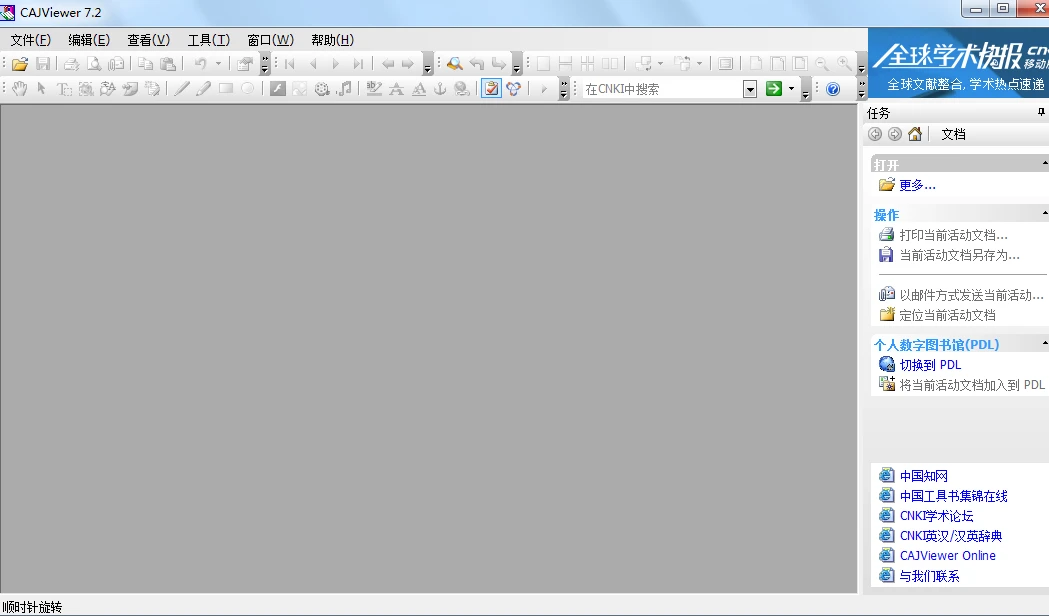The height and width of the screenshot is (616, 1049).
Task: Open the page layout mode dropdown arrow
Action: 660,64
